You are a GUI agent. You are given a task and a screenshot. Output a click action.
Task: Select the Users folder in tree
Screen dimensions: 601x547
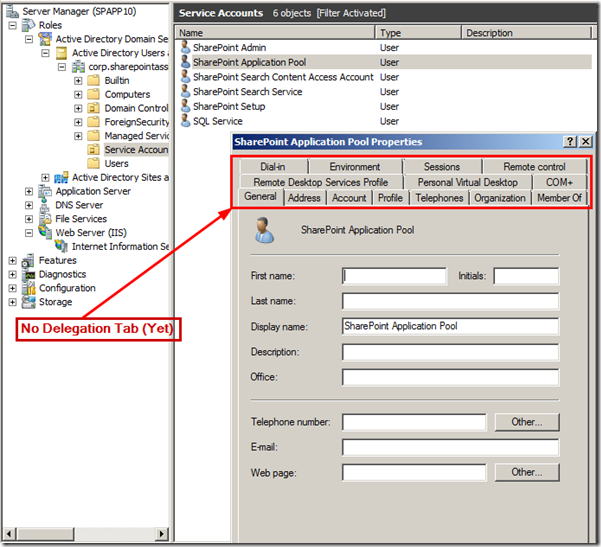tap(117, 164)
